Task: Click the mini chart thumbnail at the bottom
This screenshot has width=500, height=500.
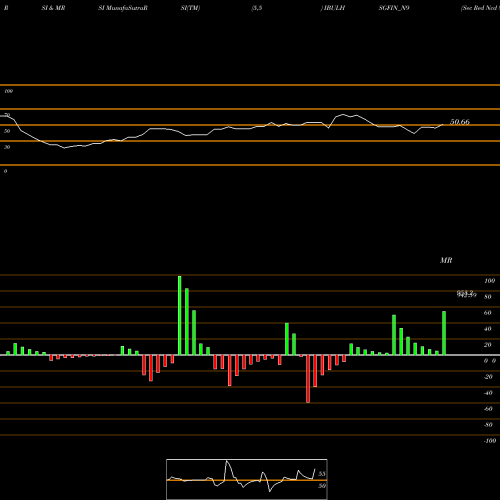Action: (x=247, y=479)
